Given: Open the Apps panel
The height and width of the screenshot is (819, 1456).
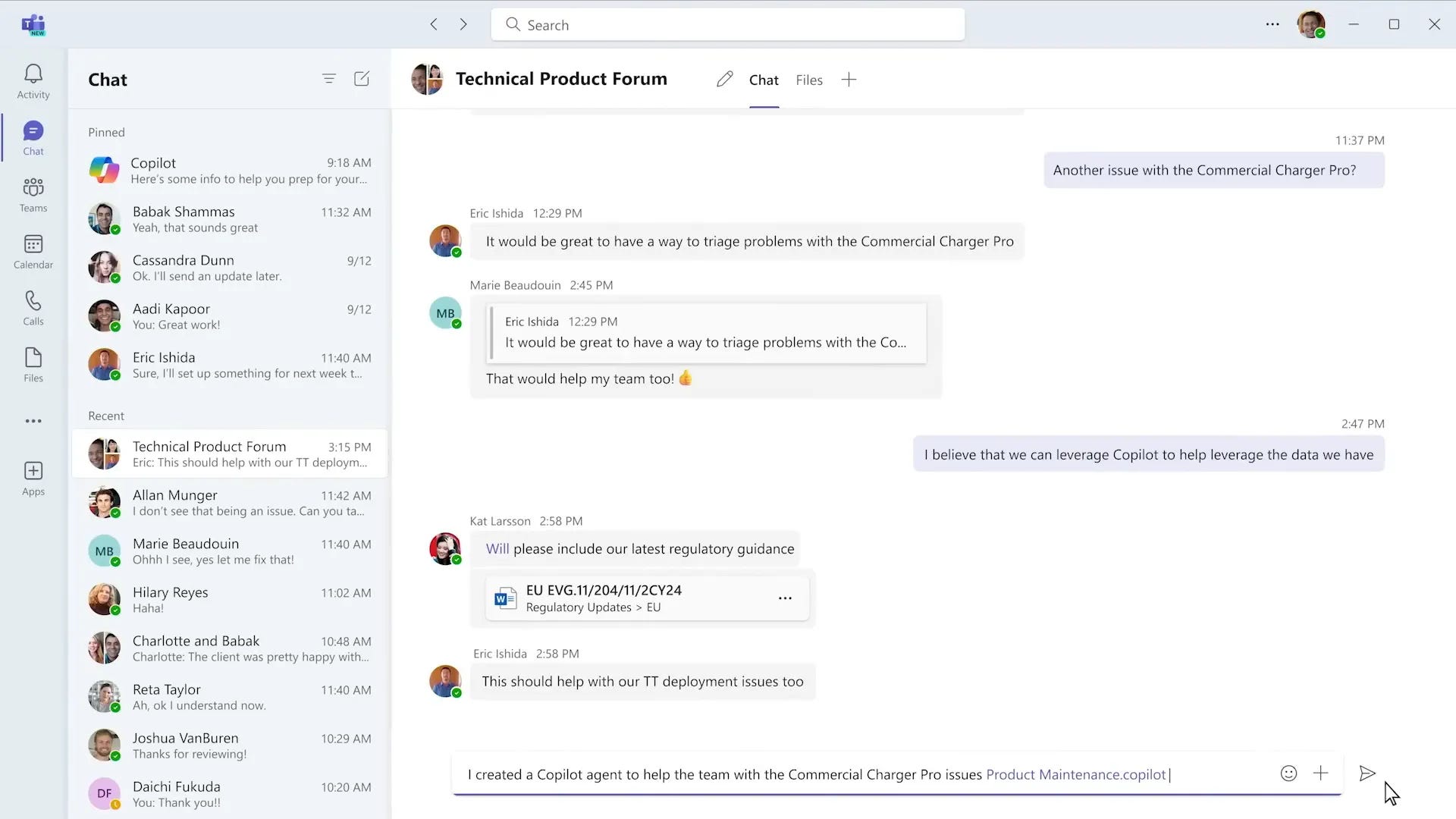Looking at the screenshot, I should click(33, 477).
